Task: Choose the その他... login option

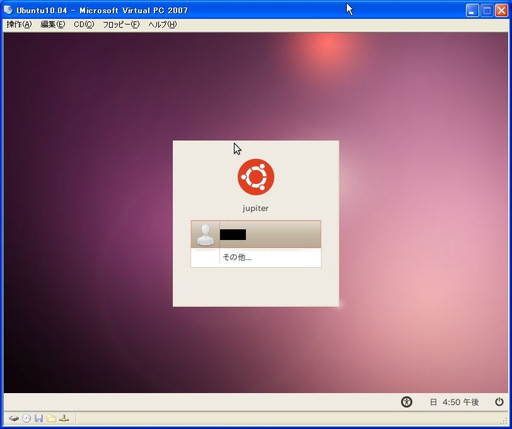Action: (256, 257)
